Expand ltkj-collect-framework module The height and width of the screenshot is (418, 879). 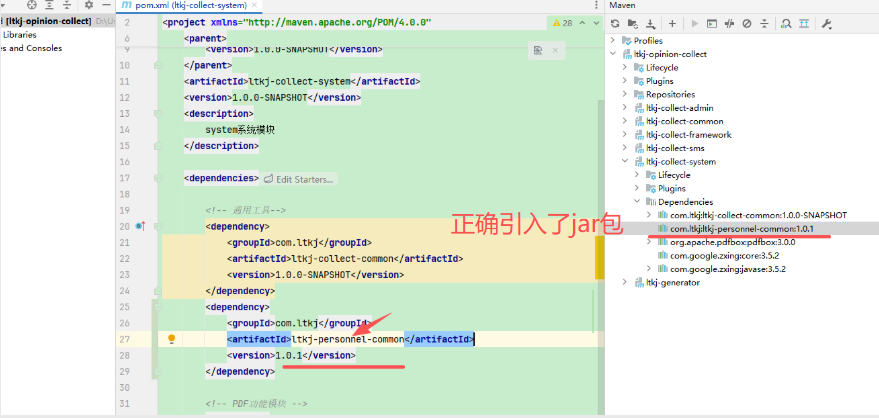pyautogui.click(x=625, y=134)
